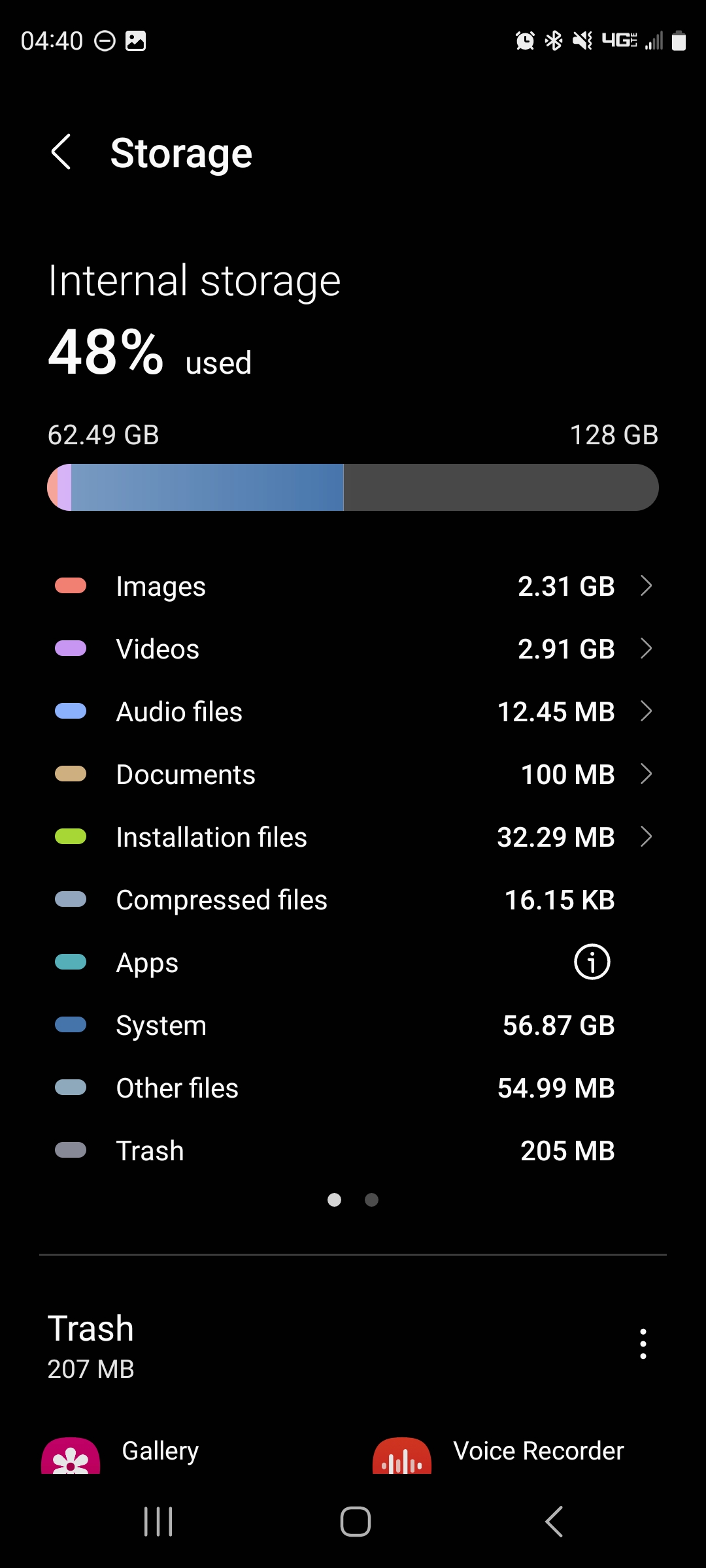Tap the back arrow beside Storage

[x=61, y=153]
